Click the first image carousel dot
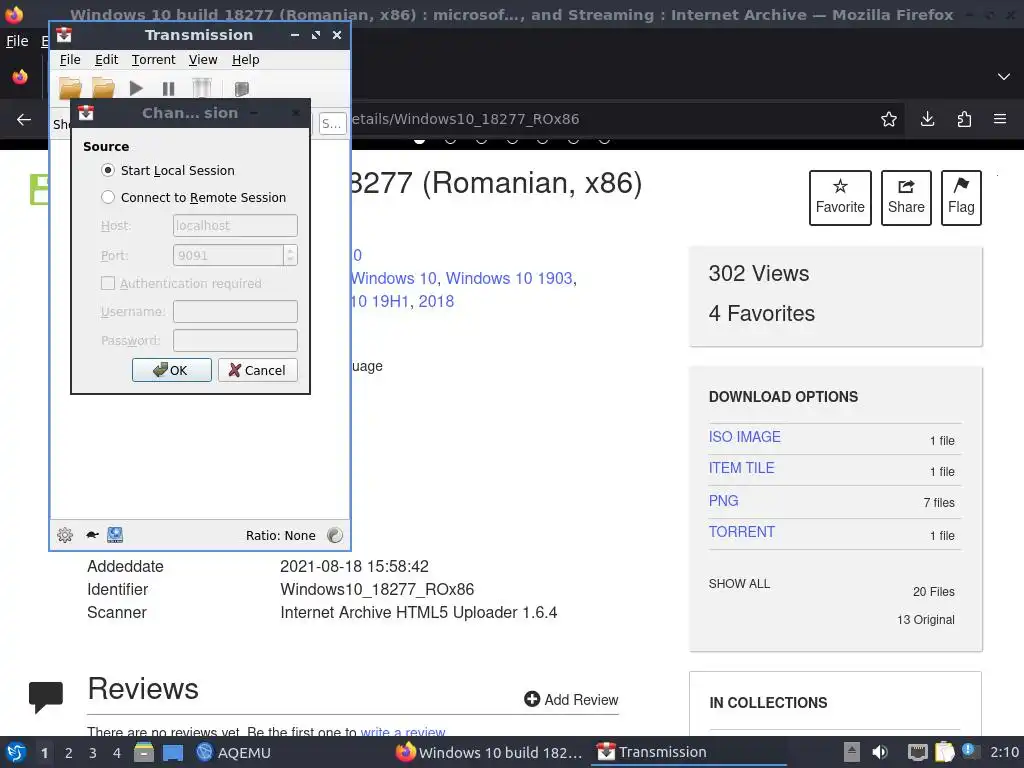 (419, 139)
